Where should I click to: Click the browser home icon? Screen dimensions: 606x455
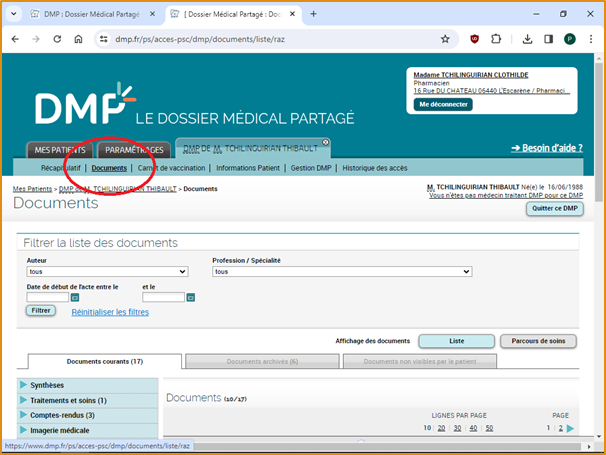click(78, 39)
